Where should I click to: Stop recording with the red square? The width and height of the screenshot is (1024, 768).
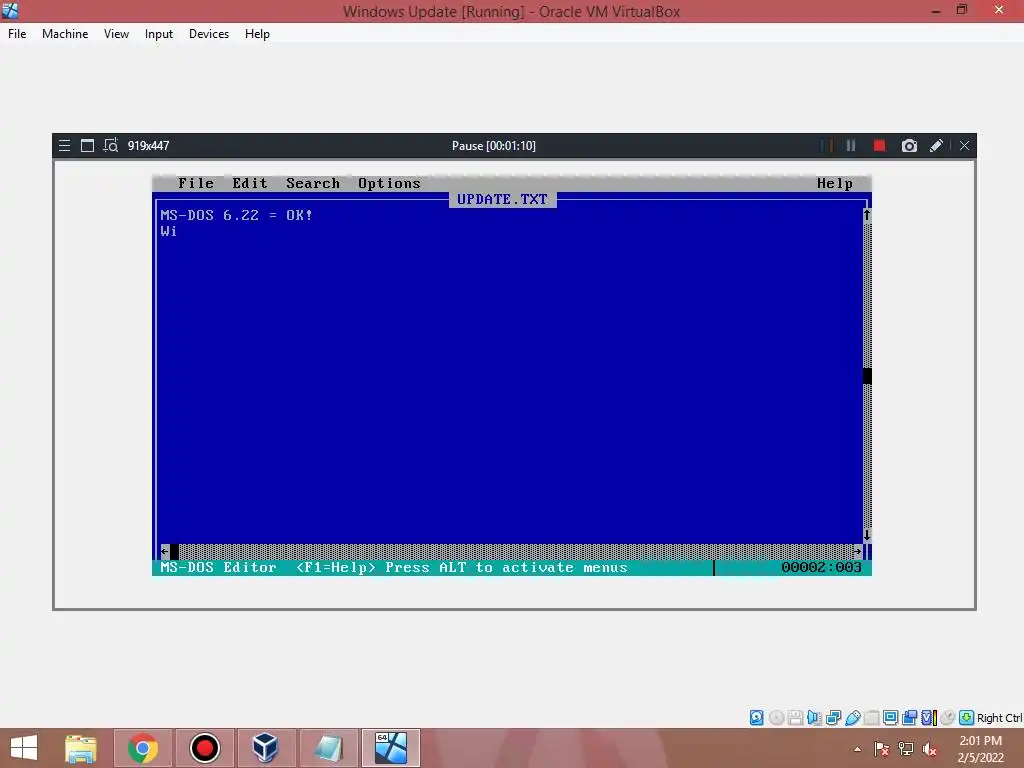click(879, 146)
